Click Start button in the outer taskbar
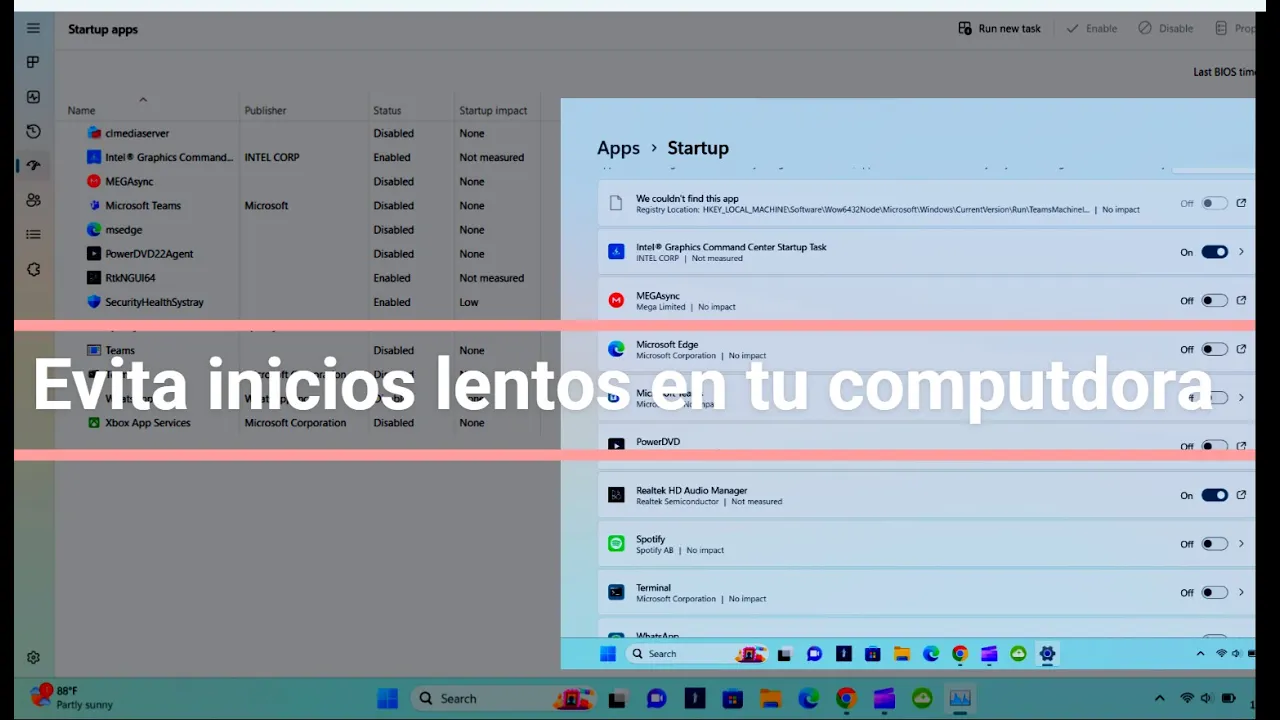 coord(387,698)
